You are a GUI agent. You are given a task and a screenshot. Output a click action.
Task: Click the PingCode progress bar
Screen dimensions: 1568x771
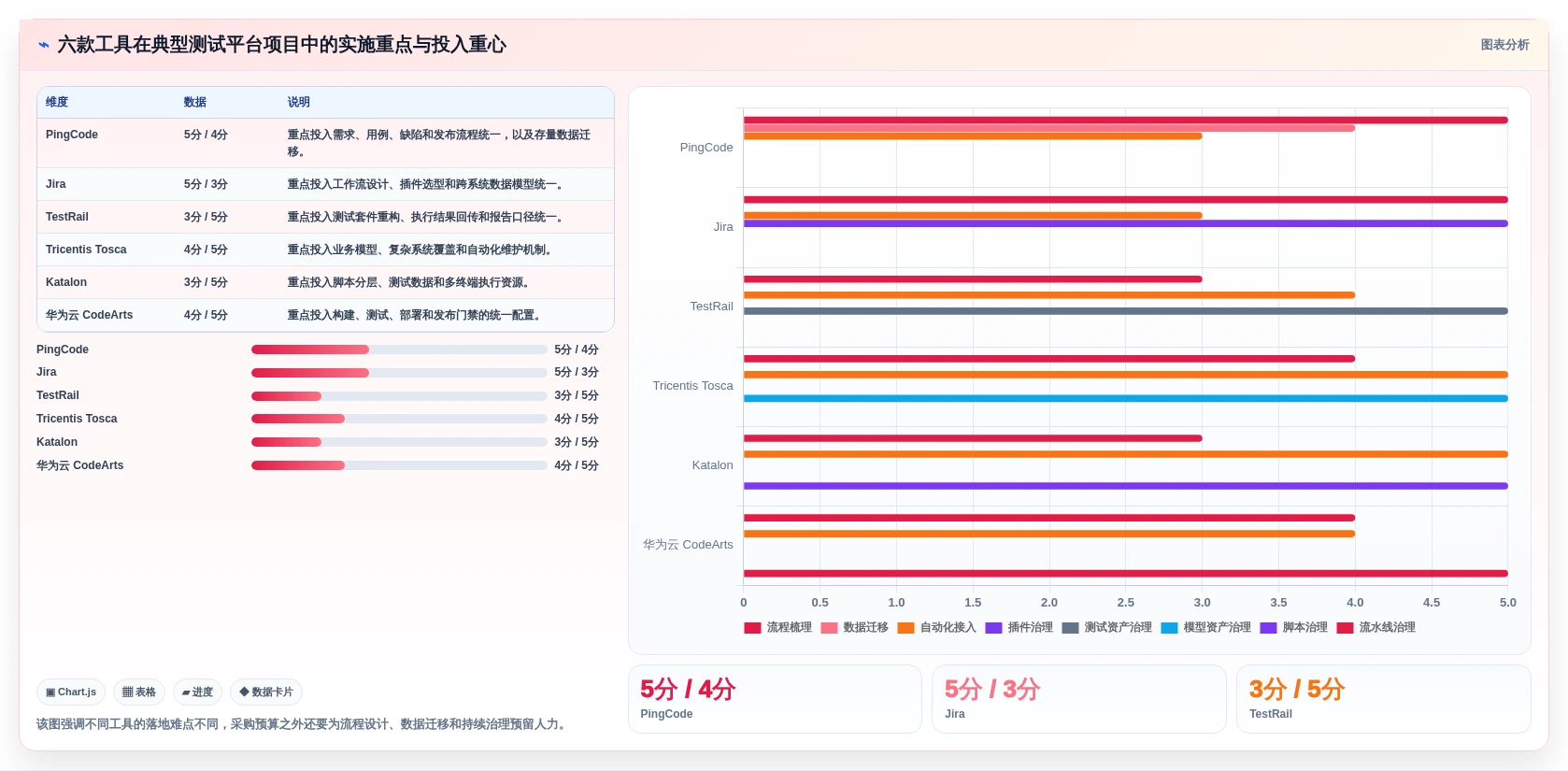(399, 350)
